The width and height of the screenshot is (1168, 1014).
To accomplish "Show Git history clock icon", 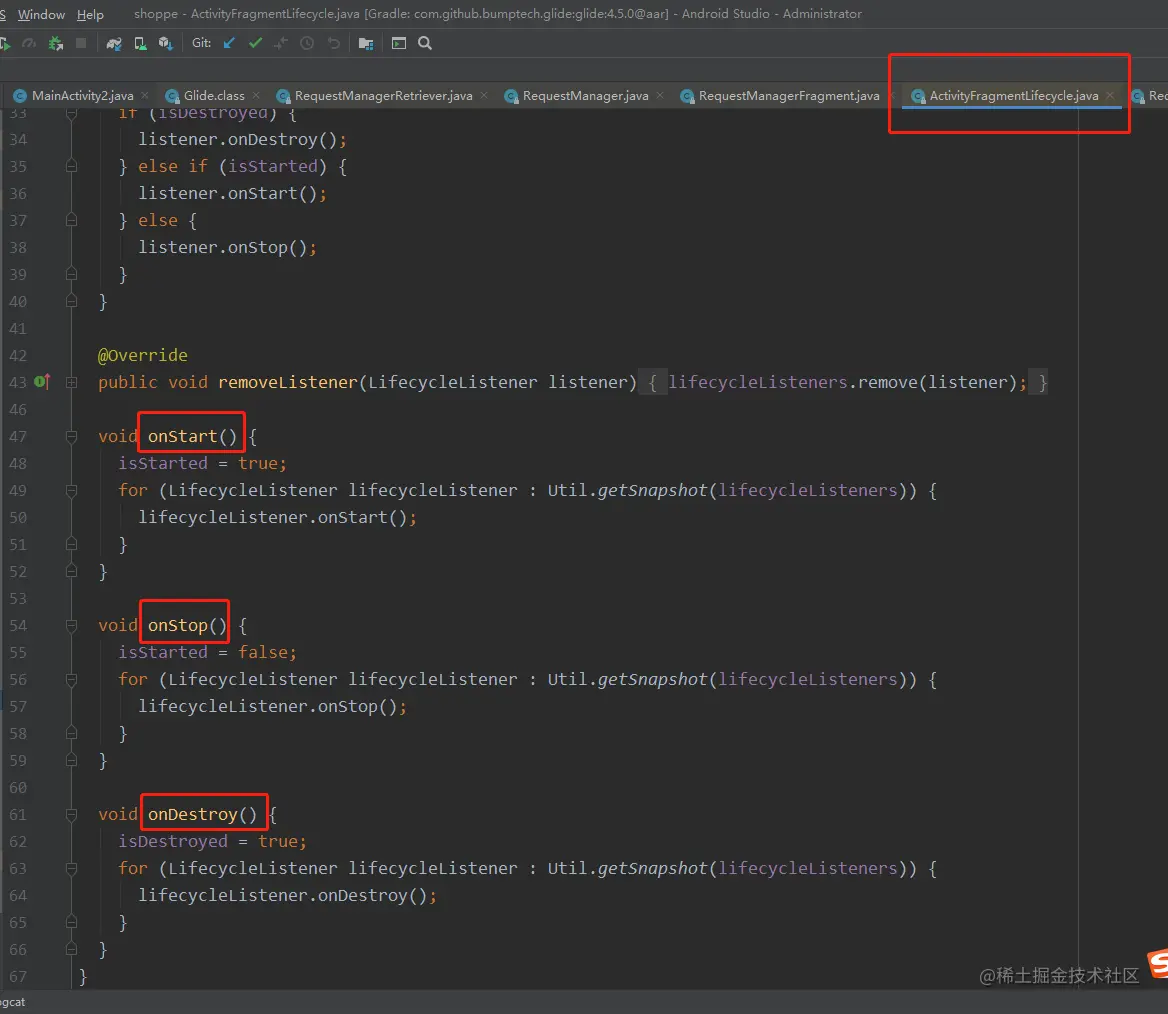I will coord(307,43).
